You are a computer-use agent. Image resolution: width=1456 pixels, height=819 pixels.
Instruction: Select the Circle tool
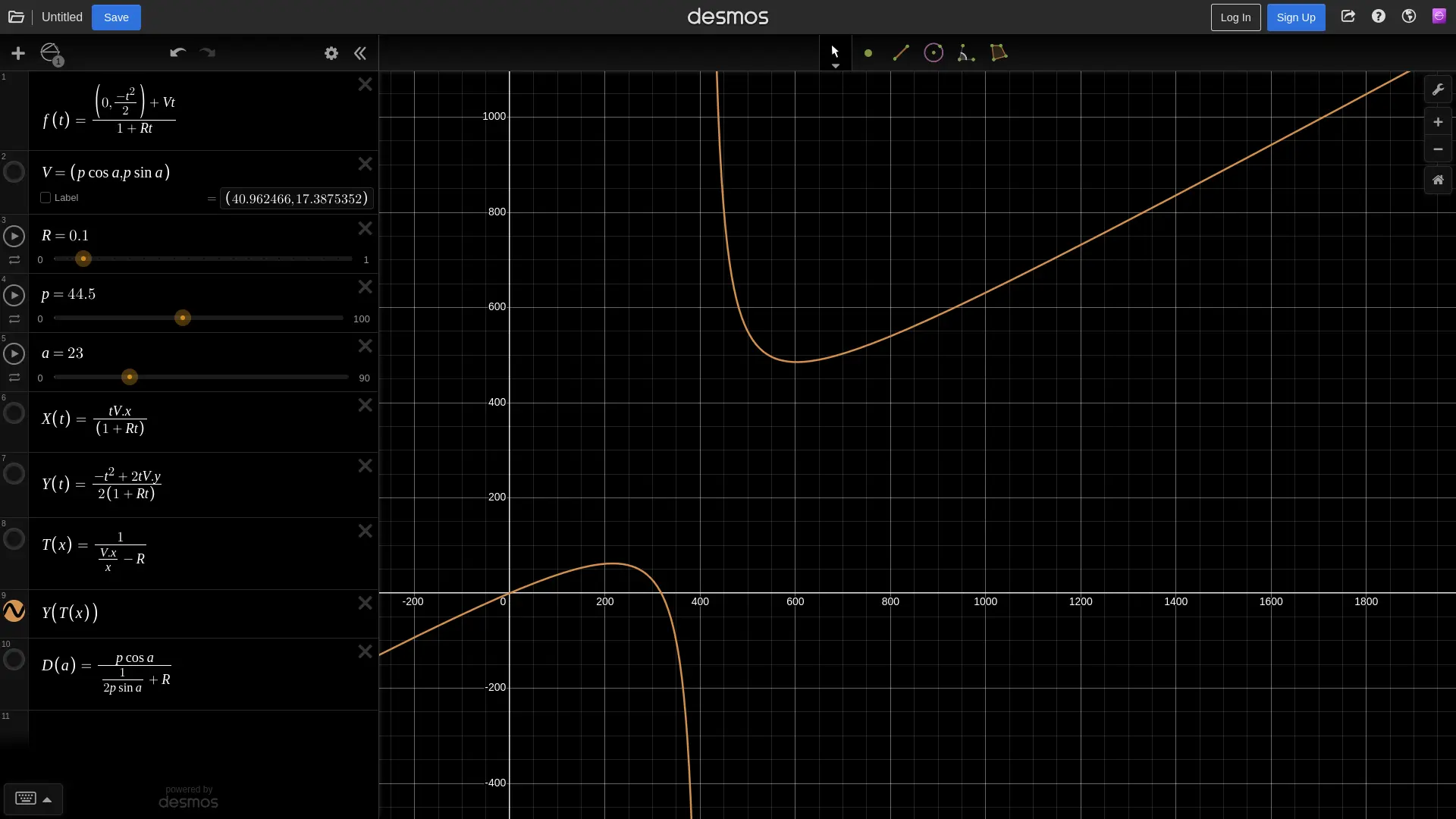(934, 53)
